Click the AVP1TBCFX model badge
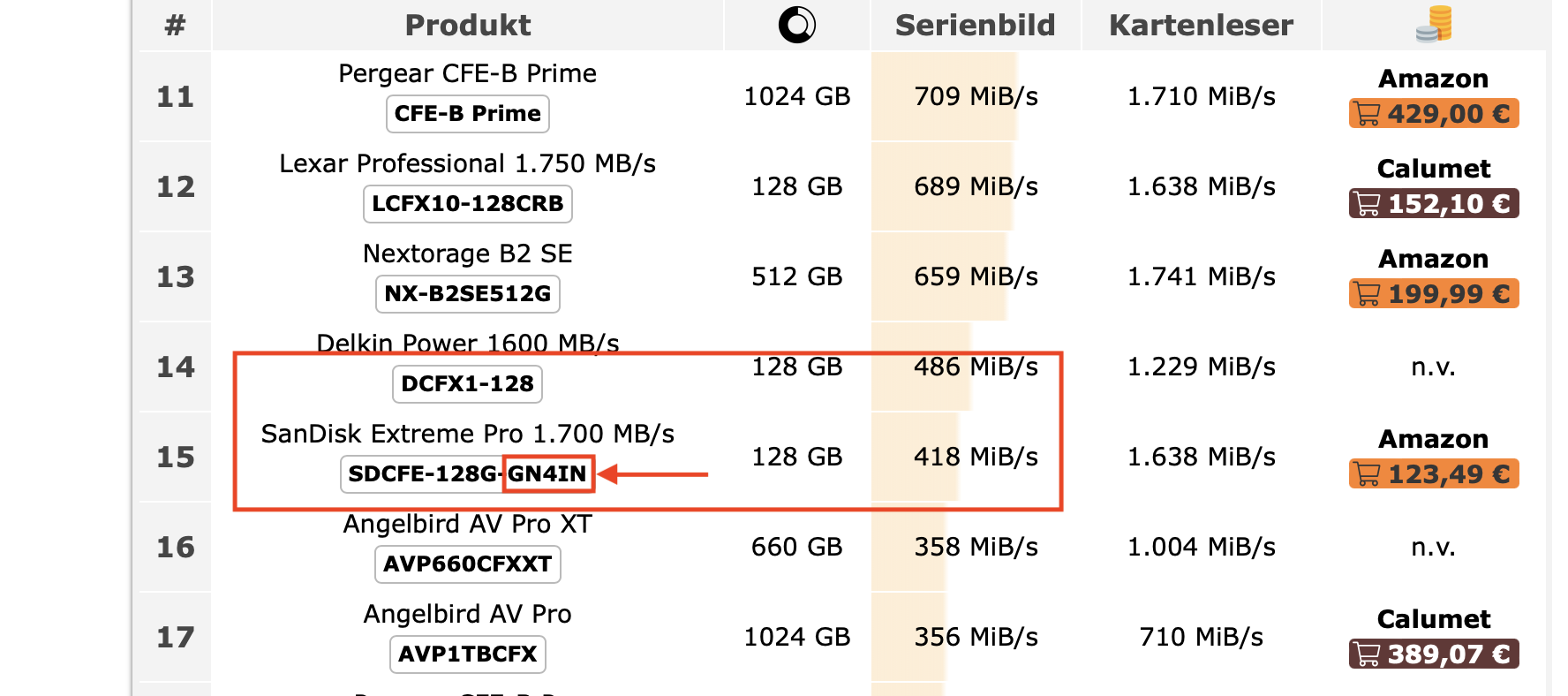This screenshot has height=696, width=1568. pyautogui.click(x=468, y=654)
